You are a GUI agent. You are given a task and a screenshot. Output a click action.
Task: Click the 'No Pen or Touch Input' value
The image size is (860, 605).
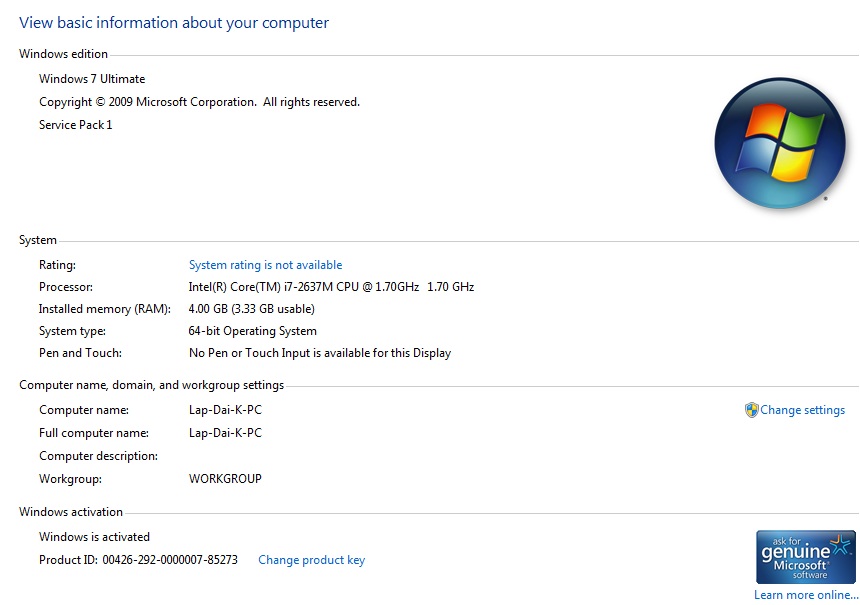pyautogui.click(x=320, y=353)
